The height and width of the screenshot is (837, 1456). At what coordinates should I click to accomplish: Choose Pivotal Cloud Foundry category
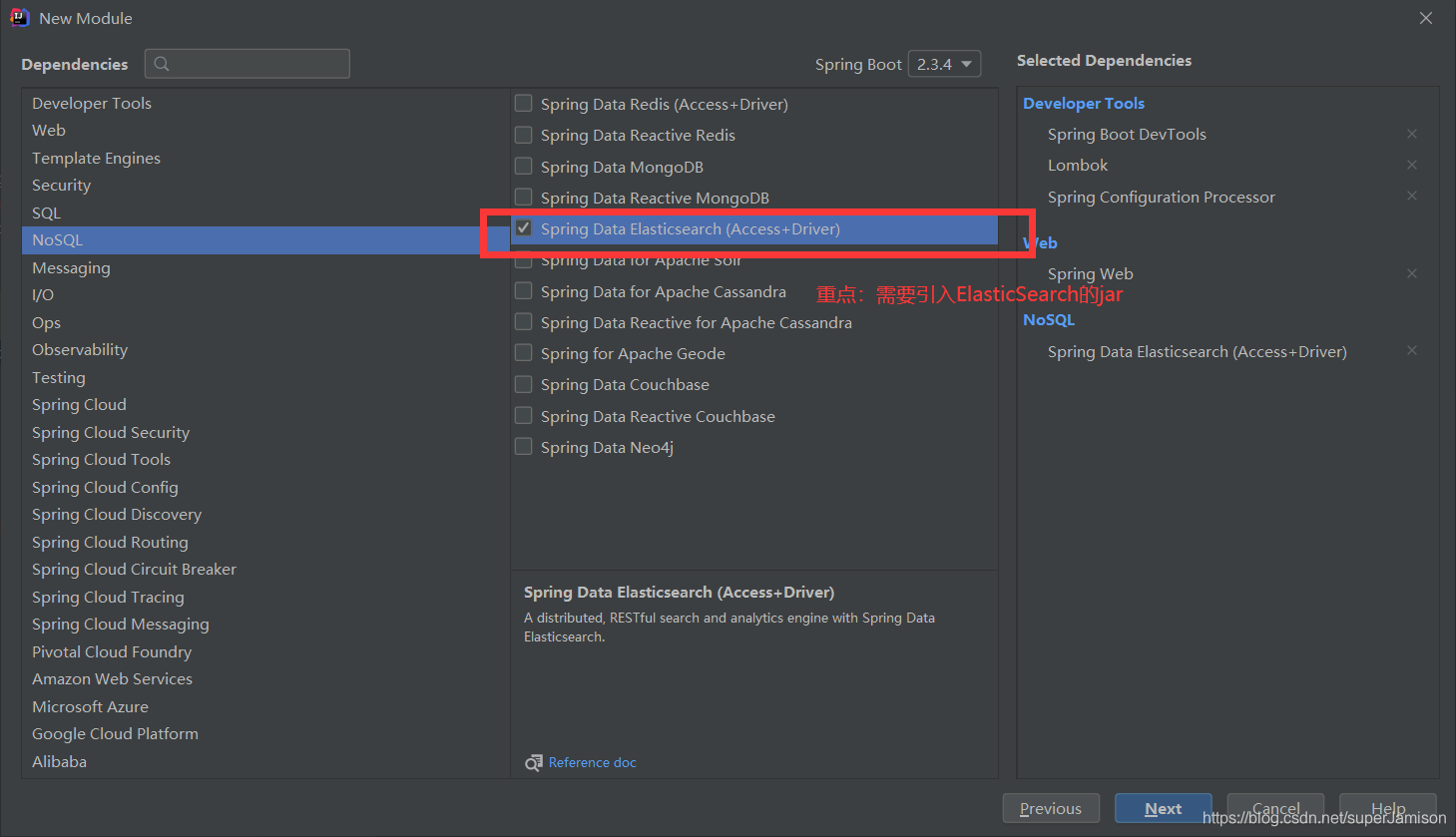(x=265, y=651)
